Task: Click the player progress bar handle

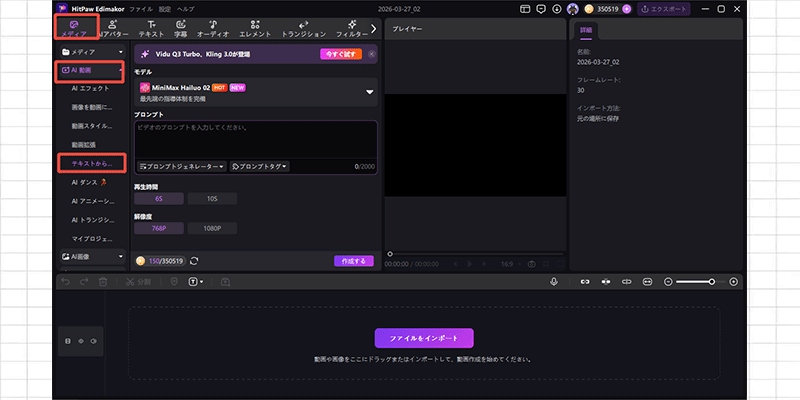Action: coord(390,254)
